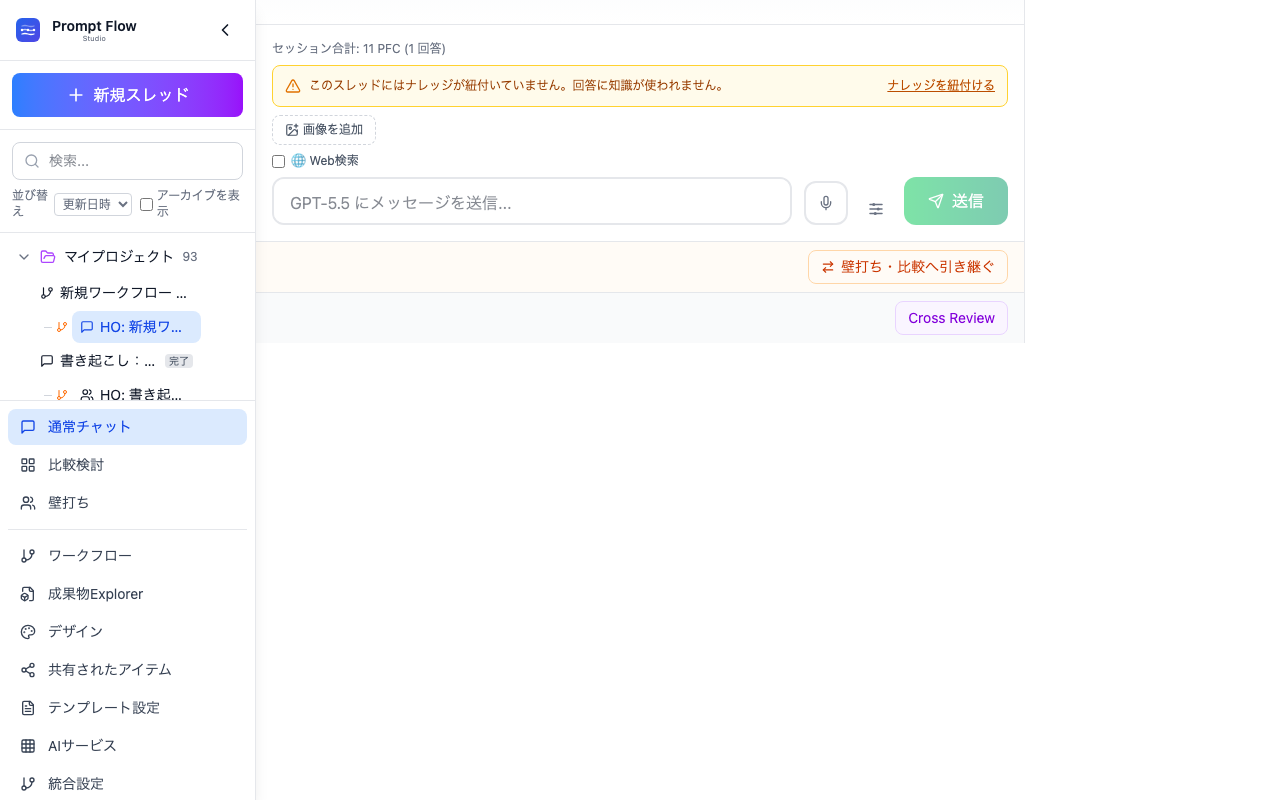
Task: Click the 壁打ち people icon
Action: click(28, 503)
